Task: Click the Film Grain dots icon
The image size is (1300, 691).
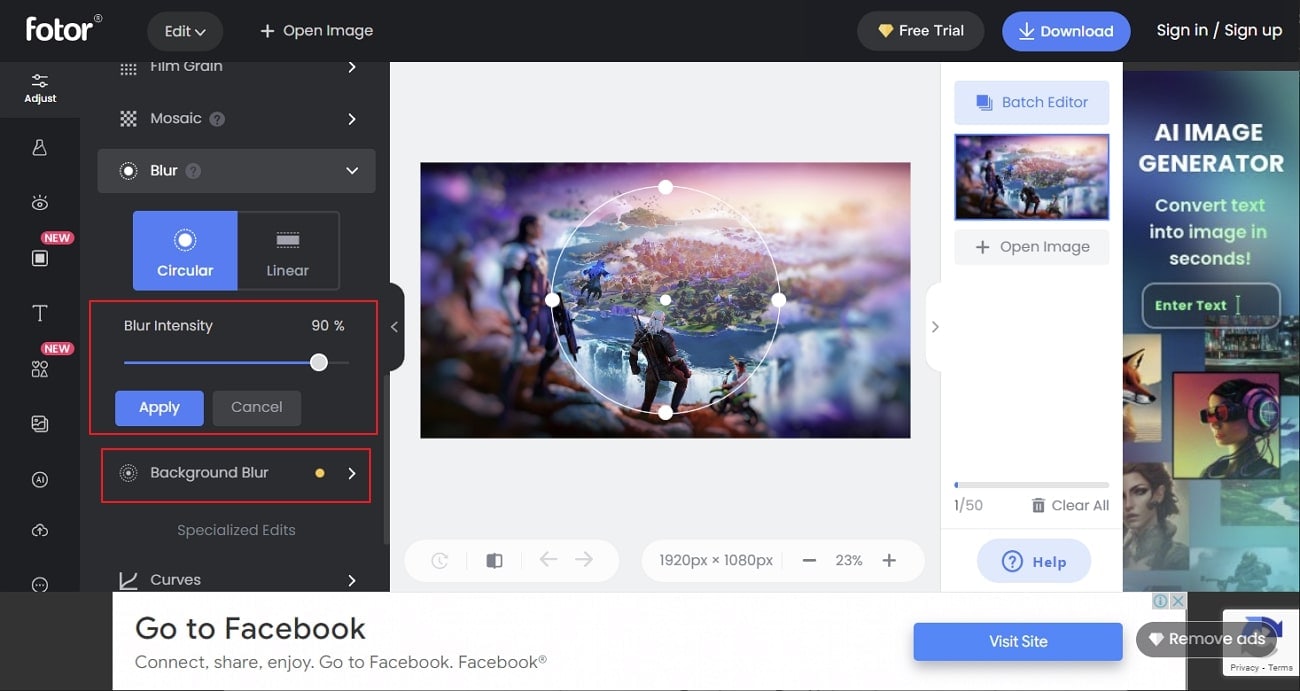Action: tap(128, 68)
